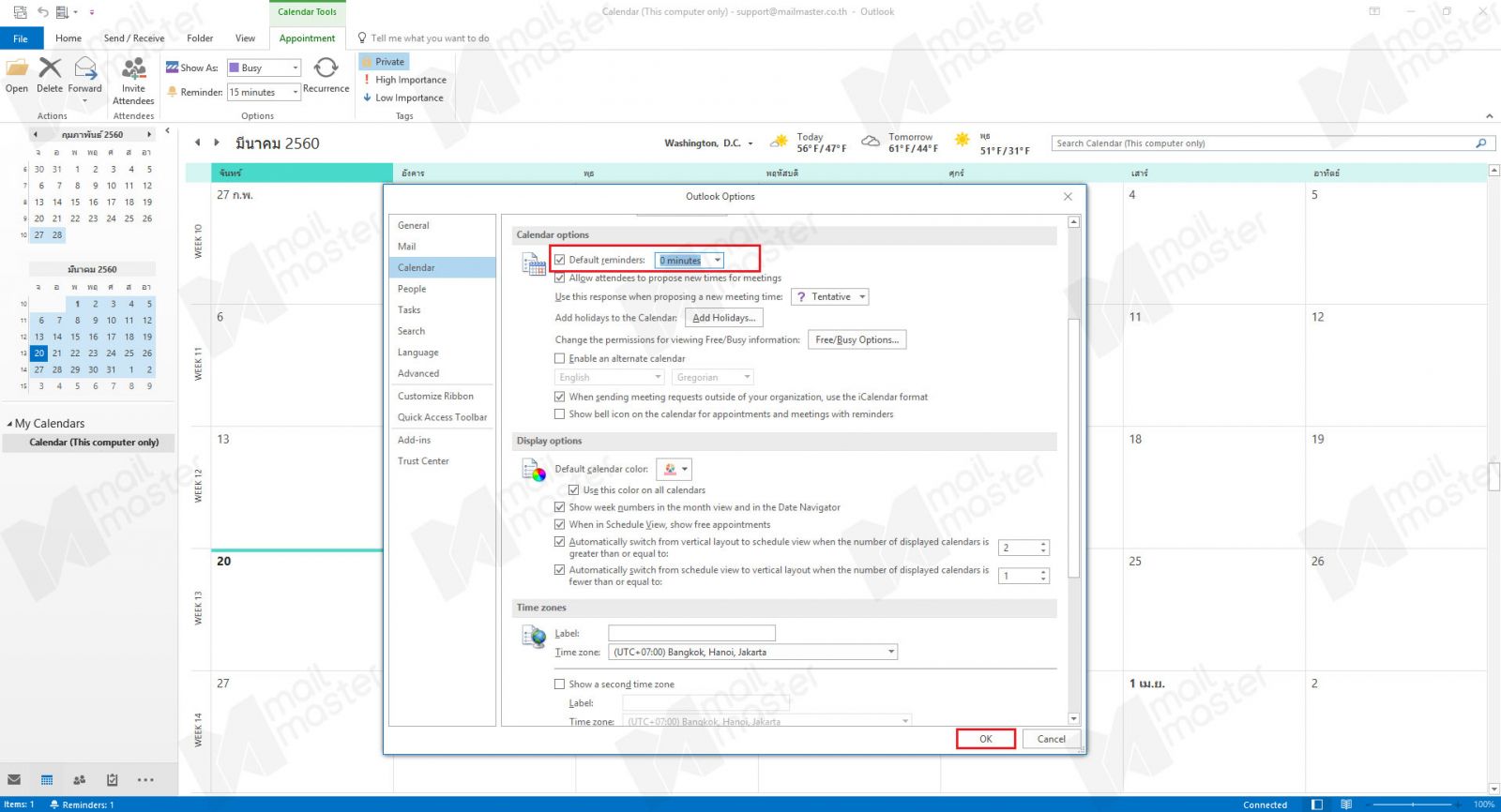Select Customize Ribbon in the options list

tap(442, 397)
